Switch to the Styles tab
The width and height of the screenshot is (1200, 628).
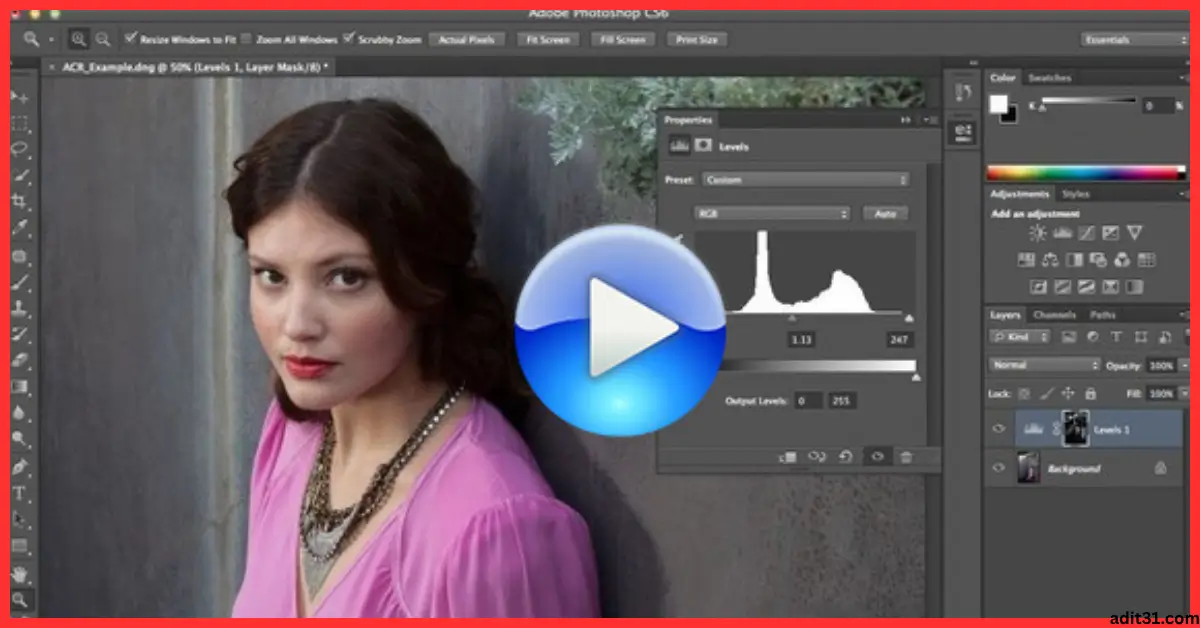coord(1075,193)
